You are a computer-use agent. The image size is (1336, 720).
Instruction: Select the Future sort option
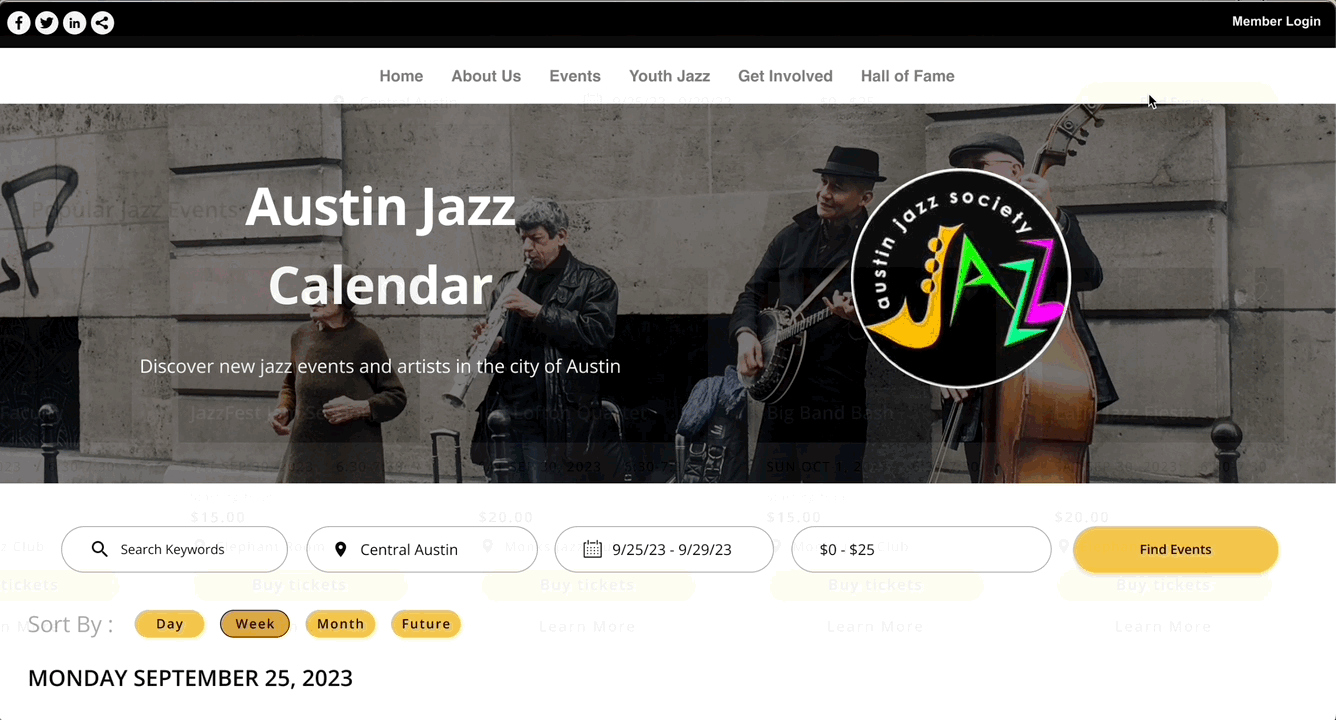coord(426,624)
